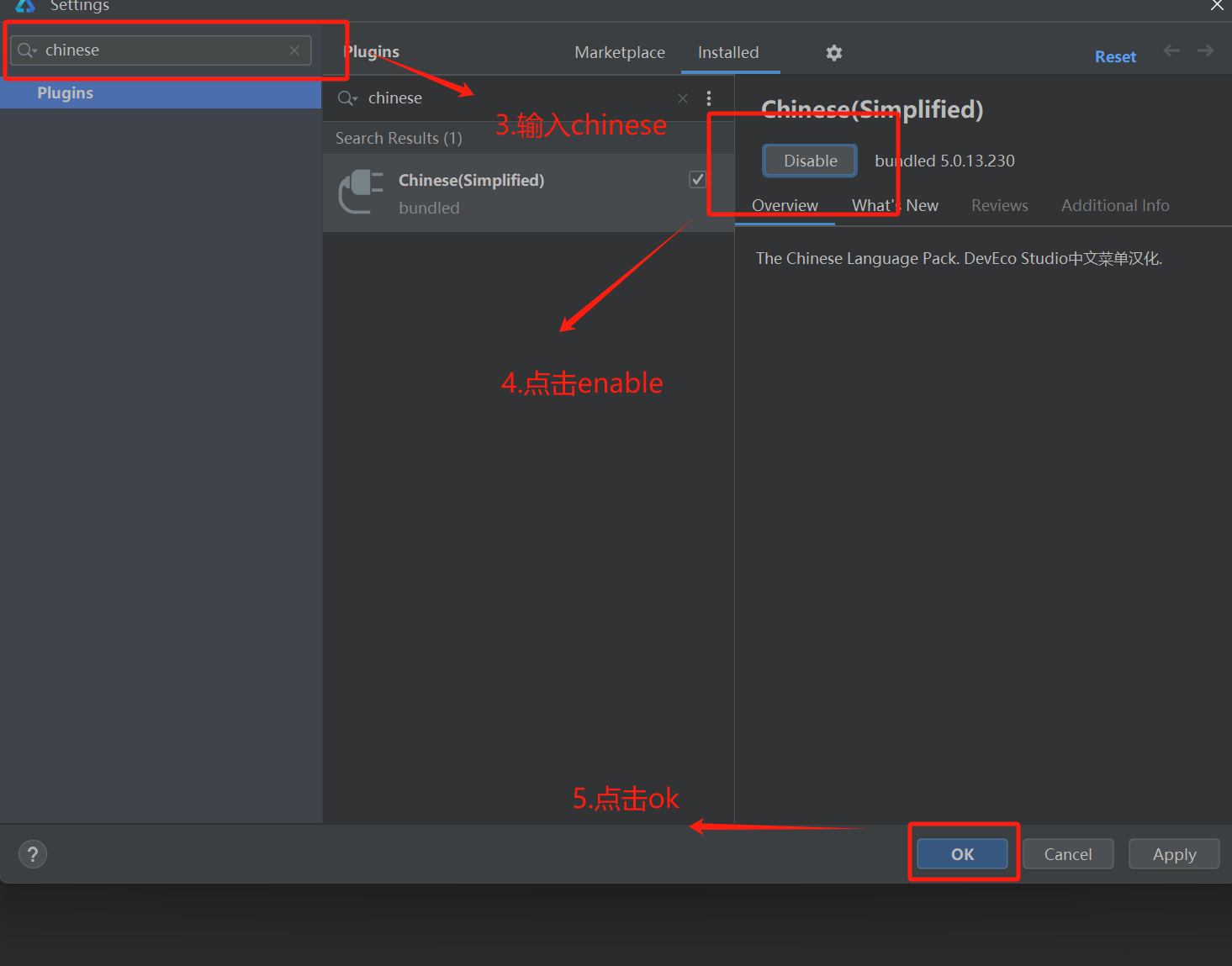Cancel the Settings dialog
Image resolution: width=1232 pixels, height=966 pixels.
(x=1067, y=853)
